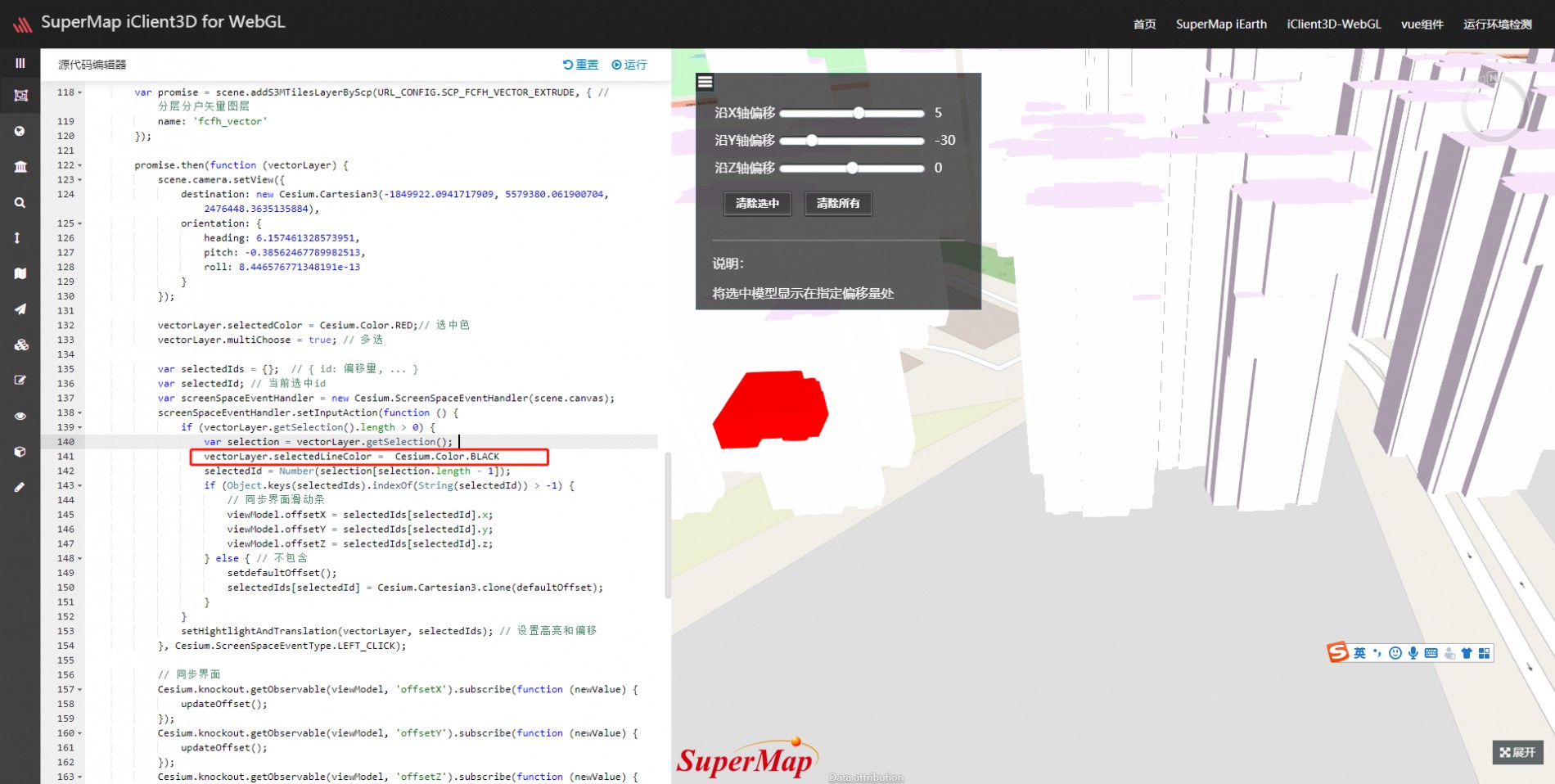The image size is (1555, 784).
Task: Collapse code fold arrow at line 138
Action: (79, 413)
